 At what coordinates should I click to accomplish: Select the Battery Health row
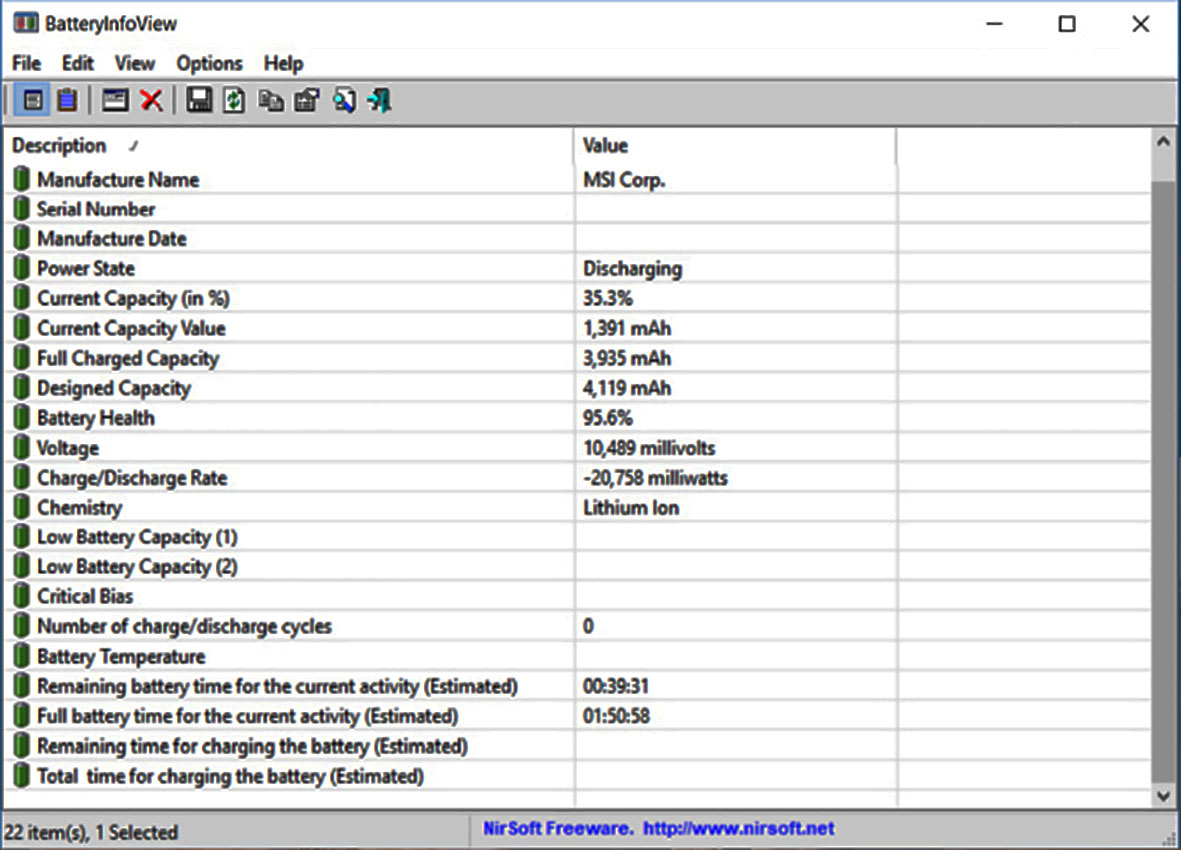(96, 418)
